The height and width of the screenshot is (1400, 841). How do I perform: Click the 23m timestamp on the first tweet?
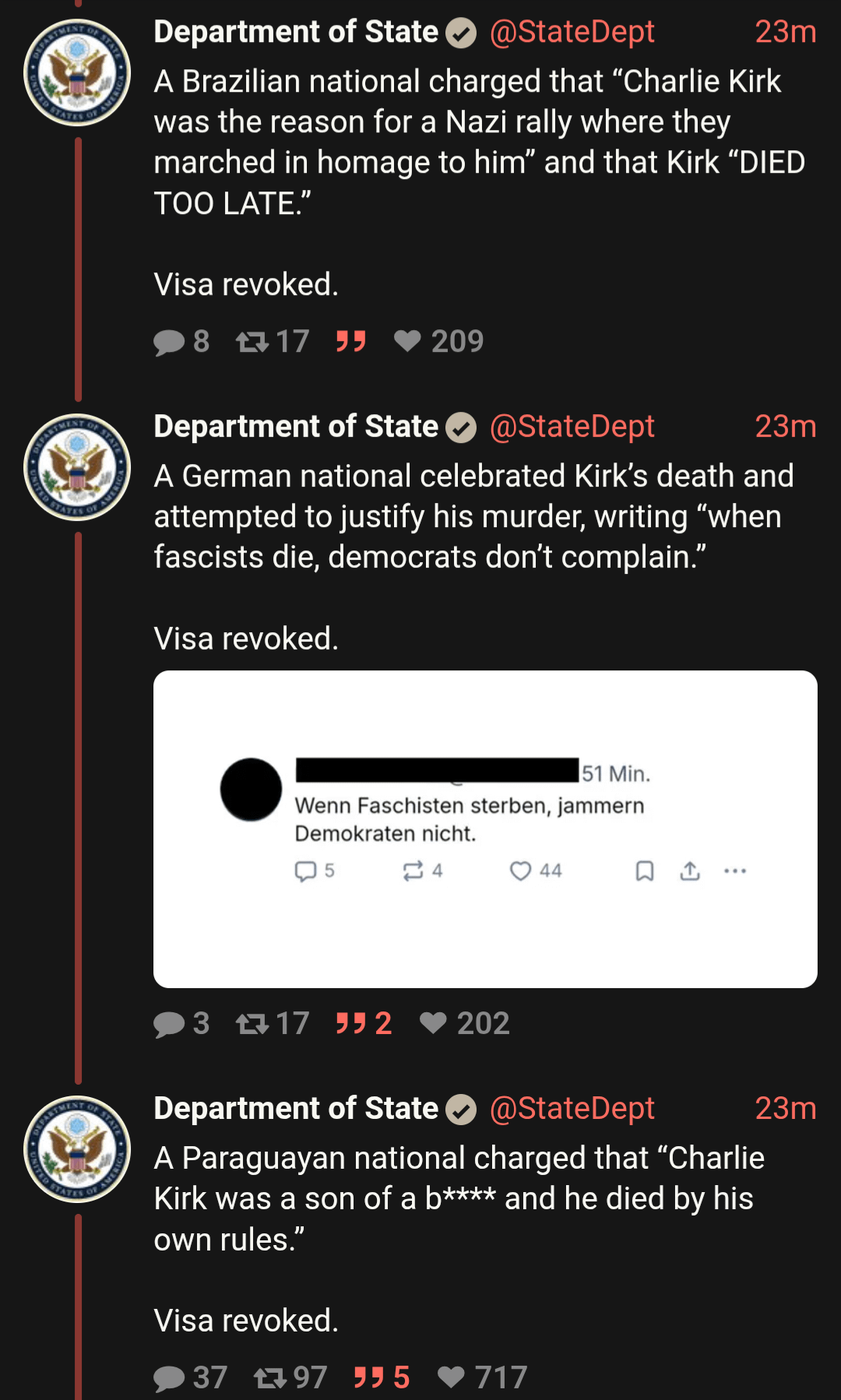[x=785, y=32]
